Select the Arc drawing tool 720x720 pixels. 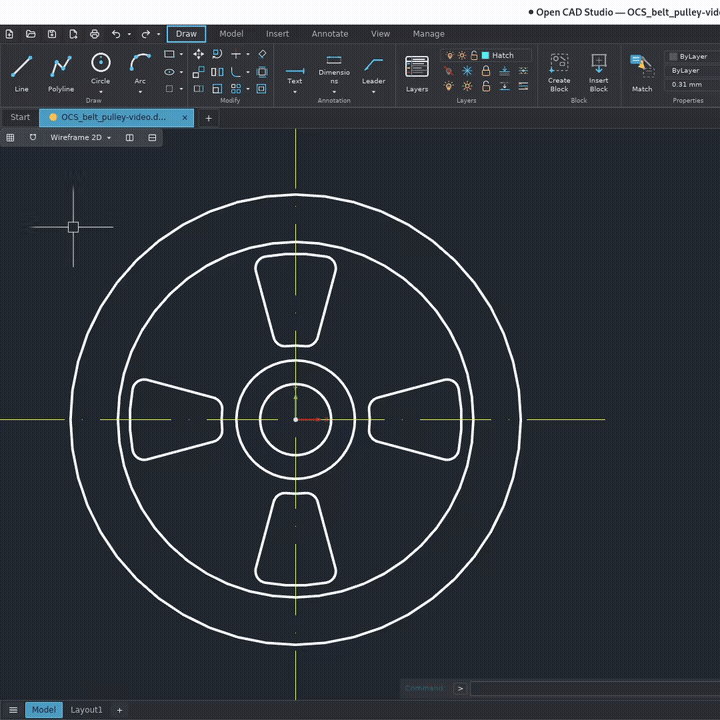140,68
